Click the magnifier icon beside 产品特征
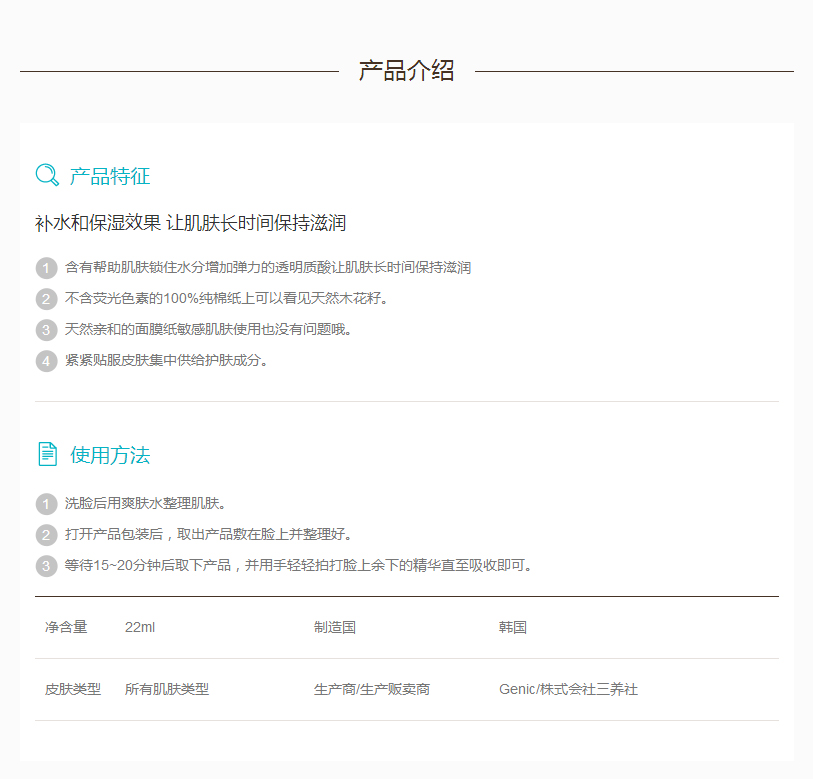 [47, 175]
